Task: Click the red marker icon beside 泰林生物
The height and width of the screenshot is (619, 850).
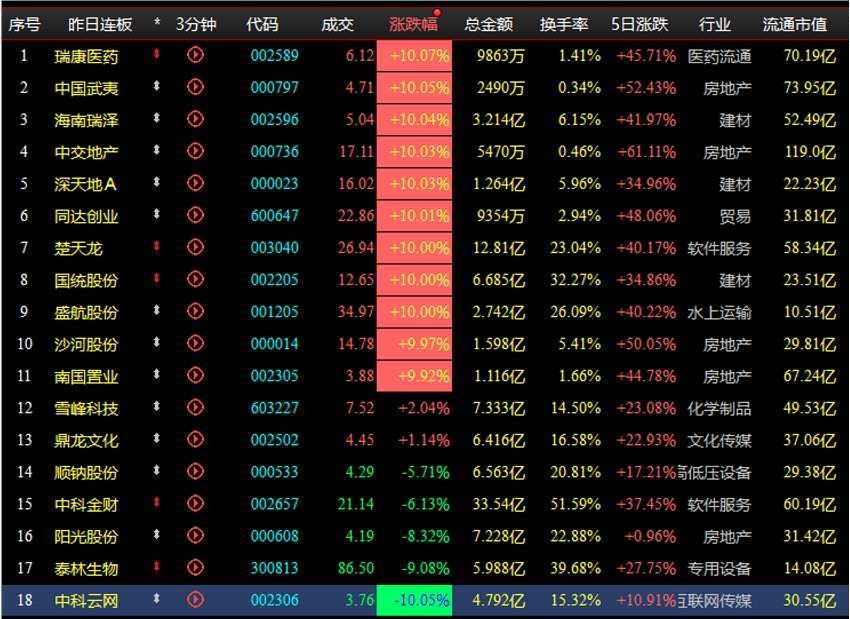Action: click(x=157, y=566)
